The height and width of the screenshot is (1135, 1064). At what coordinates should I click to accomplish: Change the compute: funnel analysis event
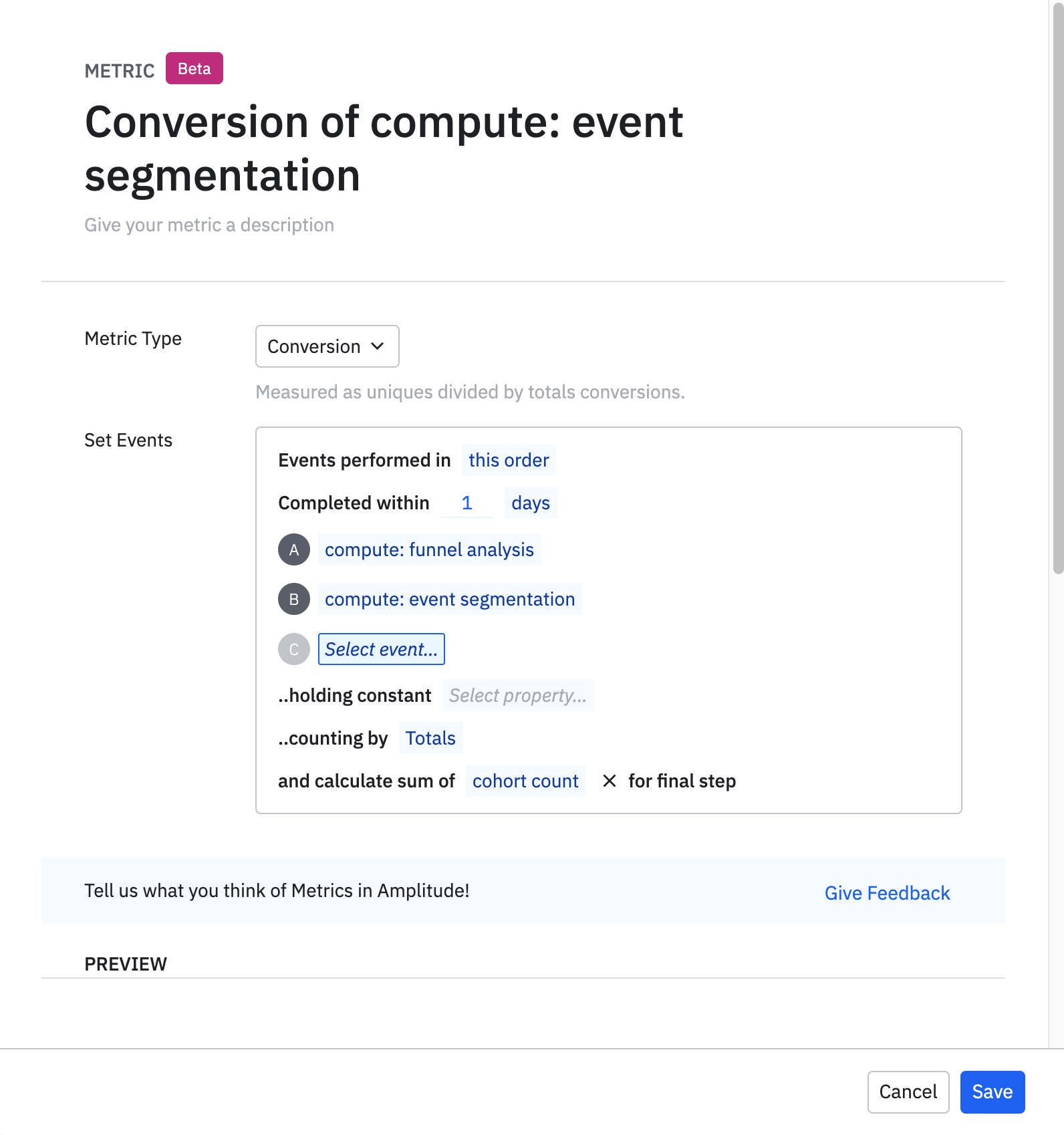click(429, 550)
